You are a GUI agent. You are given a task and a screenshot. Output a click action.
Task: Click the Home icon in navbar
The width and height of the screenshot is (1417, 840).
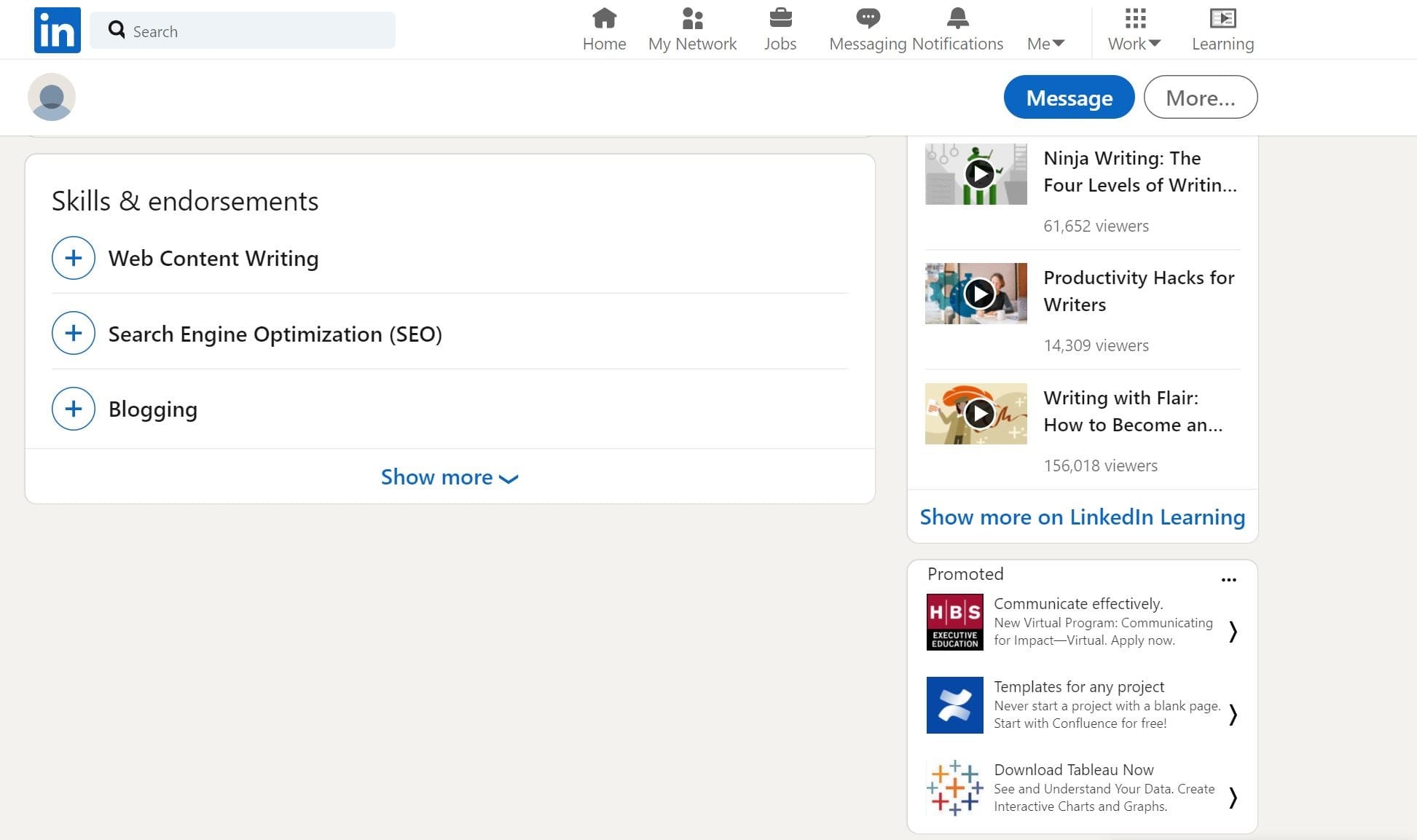click(x=604, y=18)
